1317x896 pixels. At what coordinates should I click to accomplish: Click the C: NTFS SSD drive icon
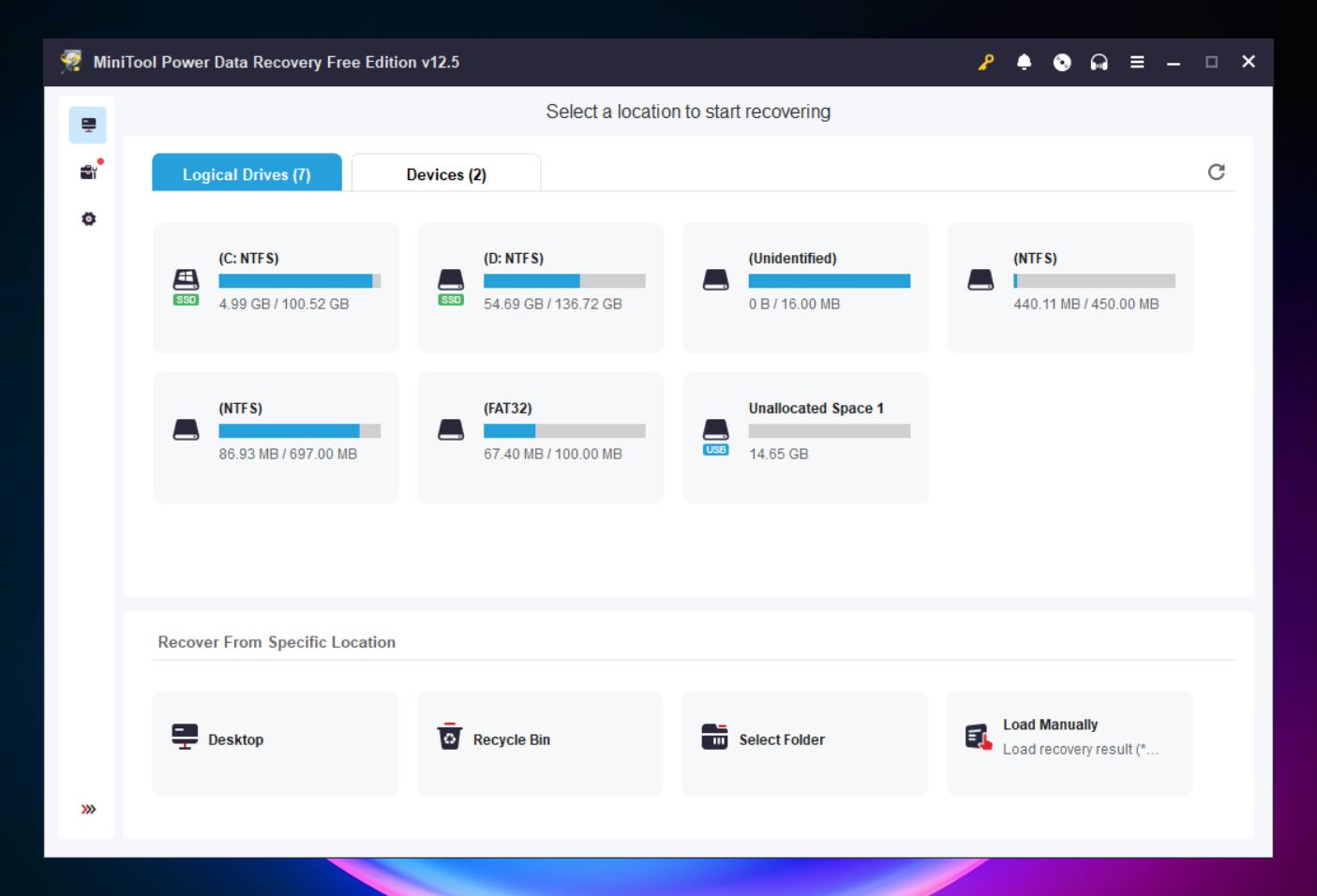pyautogui.click(x=186, y=286)
